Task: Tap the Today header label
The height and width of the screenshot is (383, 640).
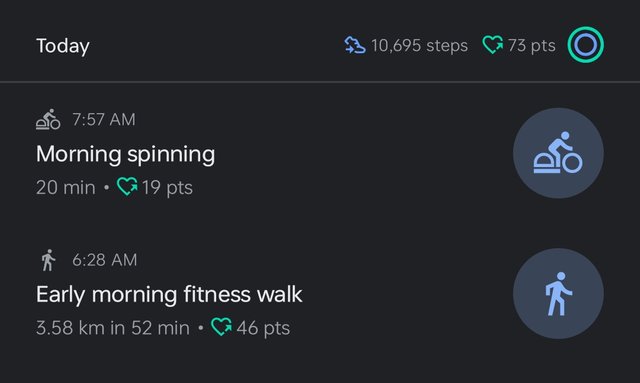Action: 63,46
